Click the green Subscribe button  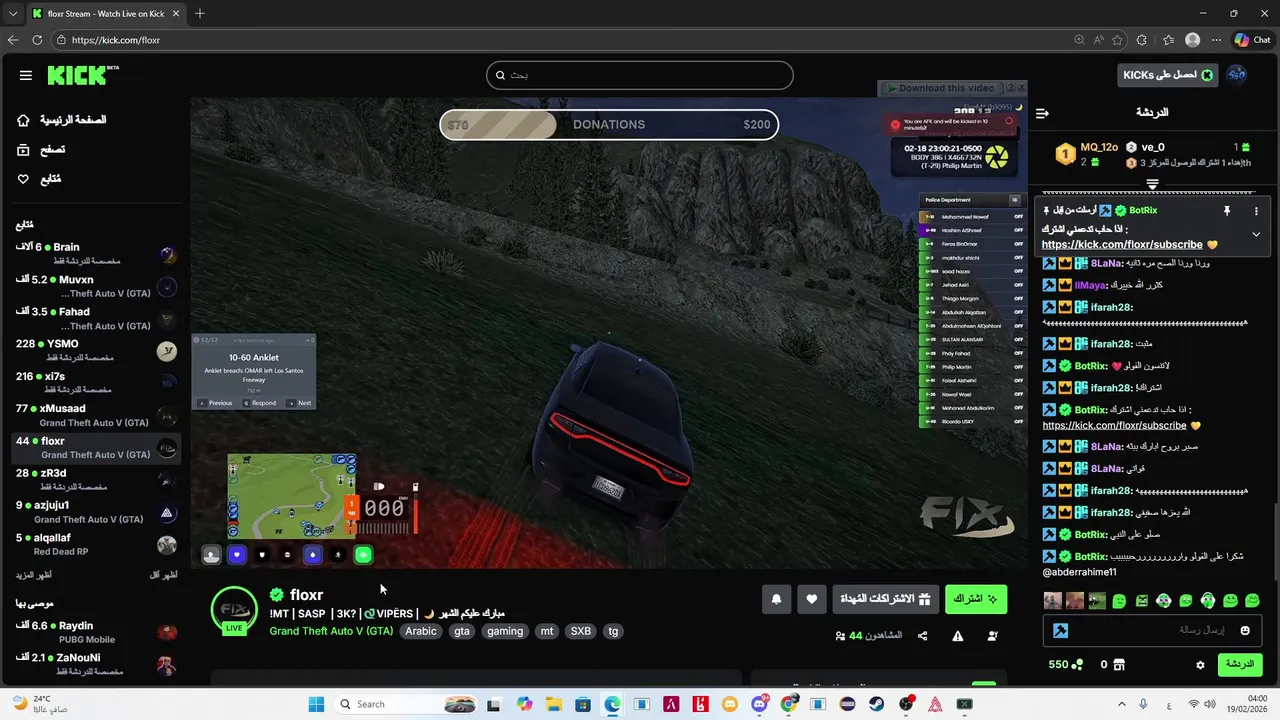pos(976,599)
